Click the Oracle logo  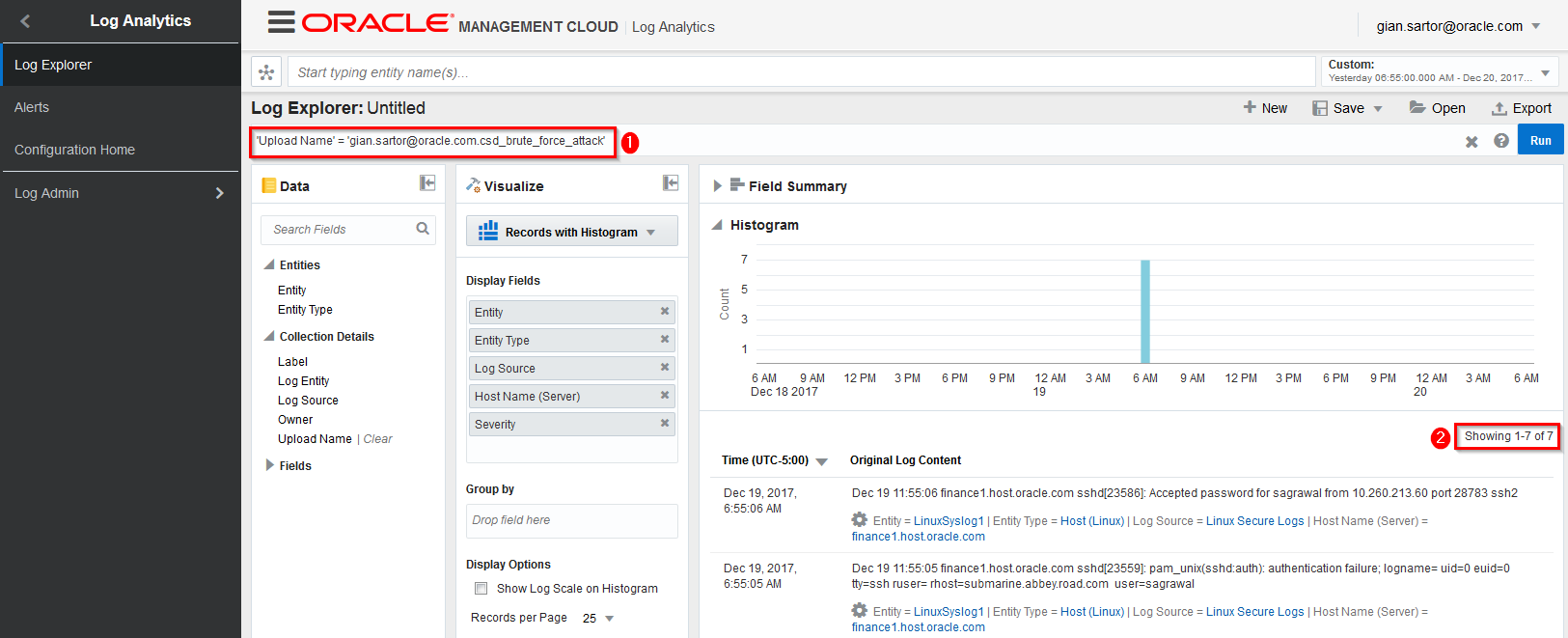(x=377, y=23)
